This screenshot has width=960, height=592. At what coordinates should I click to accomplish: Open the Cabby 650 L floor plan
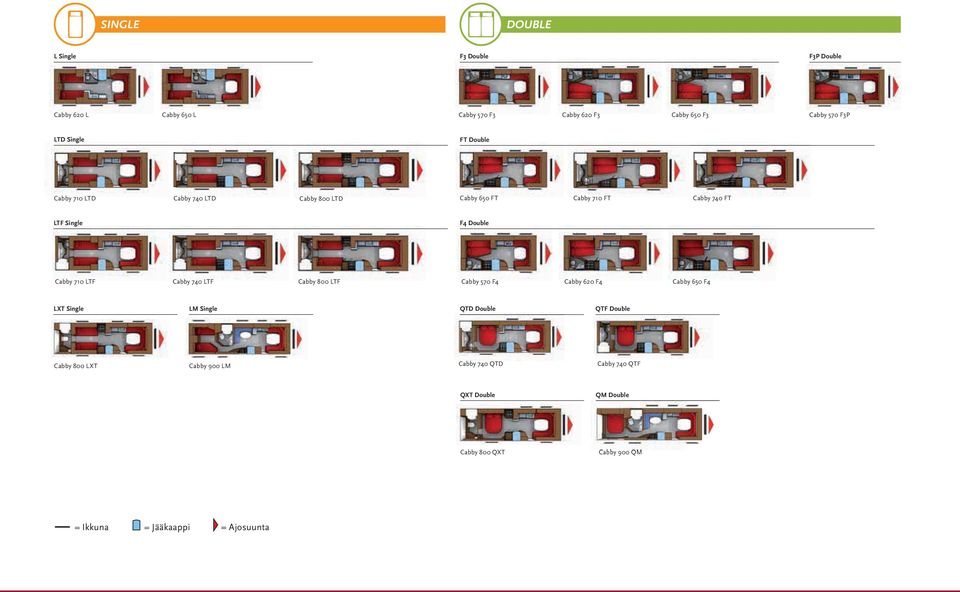tap(211, 86)
